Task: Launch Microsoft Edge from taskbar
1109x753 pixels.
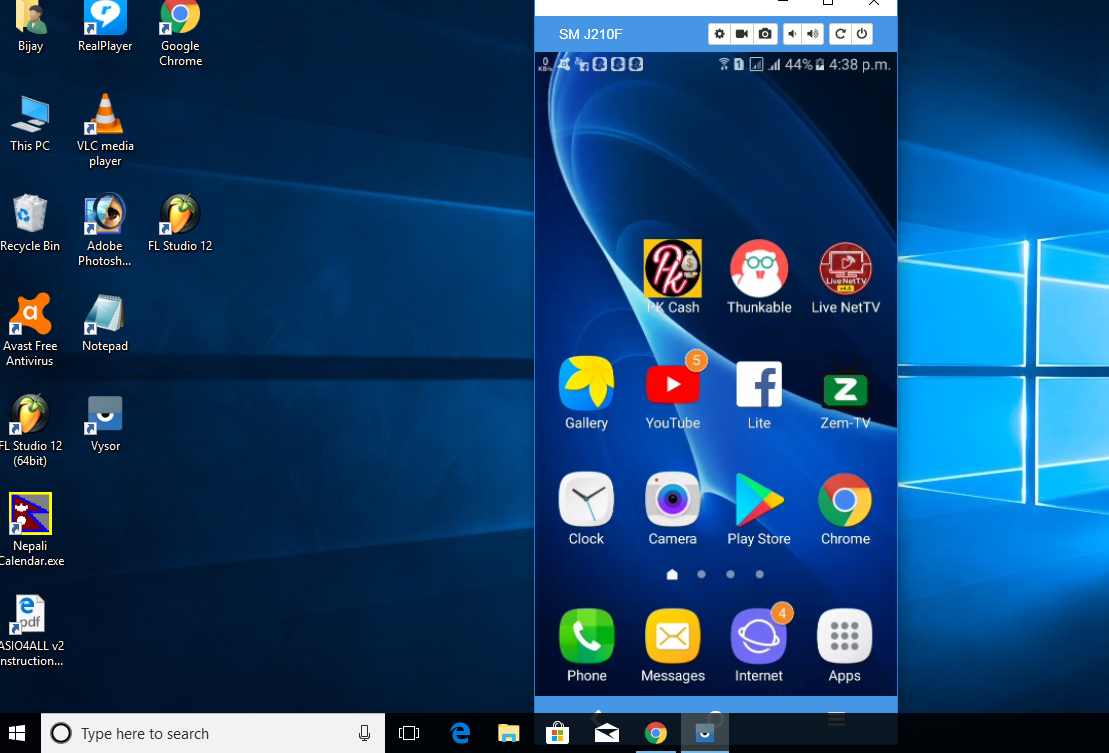Action: click(460, 733)
